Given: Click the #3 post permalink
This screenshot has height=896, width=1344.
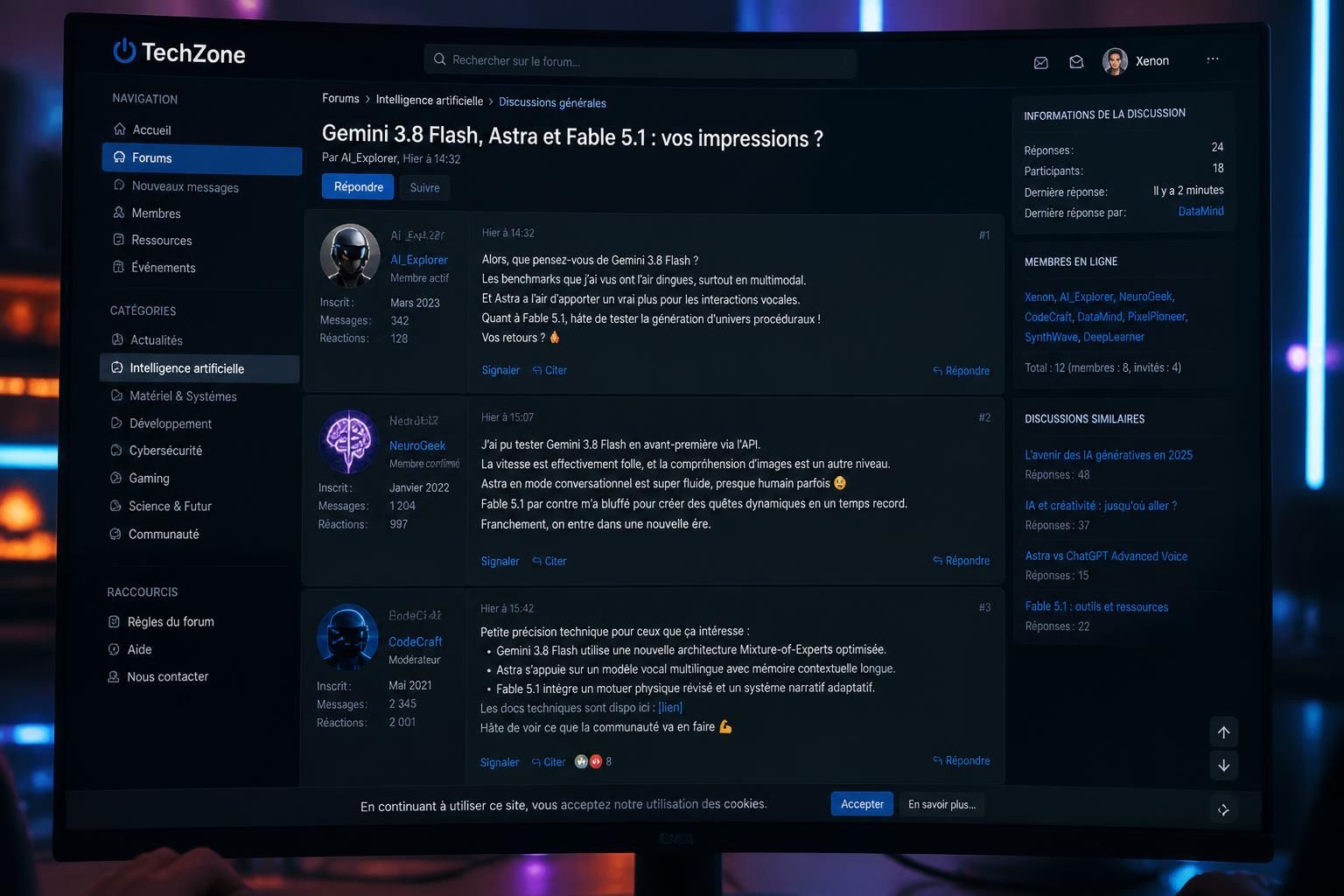Looking at the screenshot, I should pyautogui.click(x=984, y=607).
